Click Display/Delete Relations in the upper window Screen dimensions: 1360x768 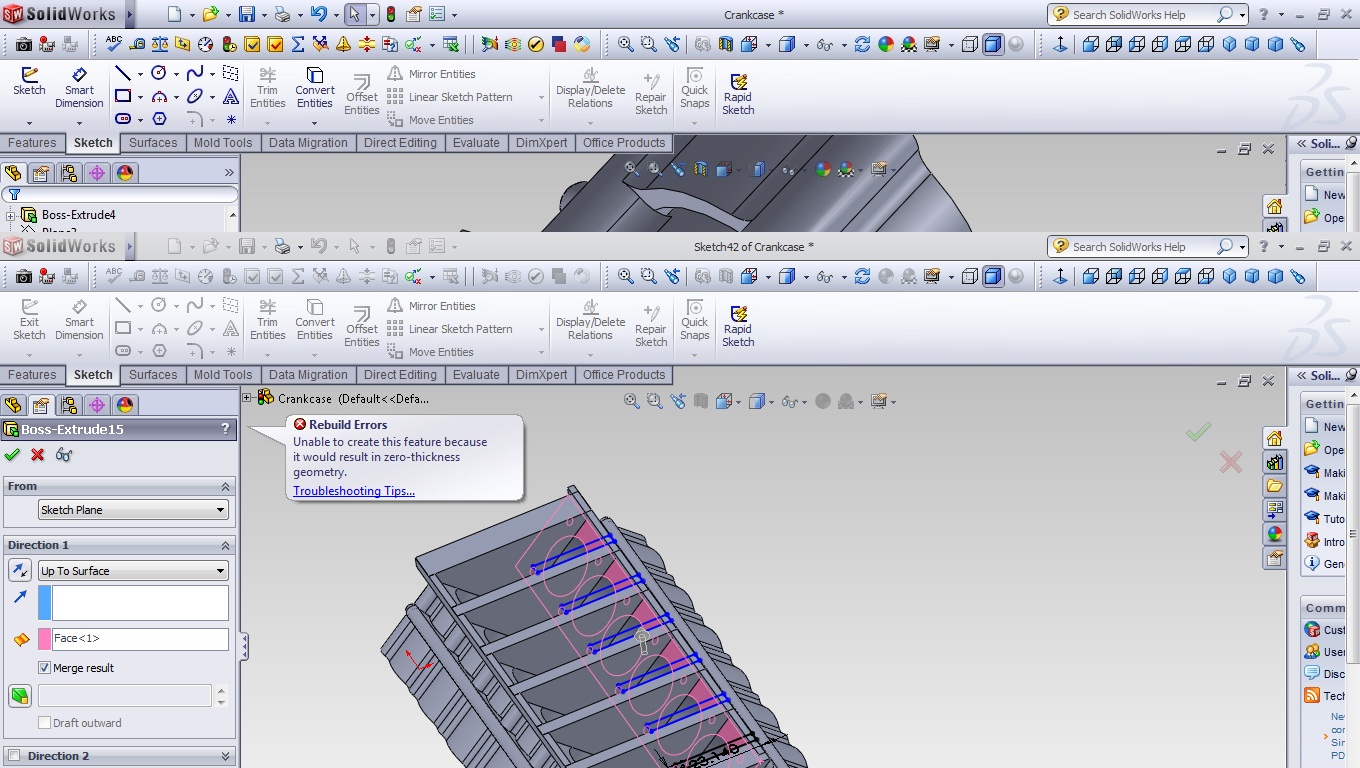point(590,88)
